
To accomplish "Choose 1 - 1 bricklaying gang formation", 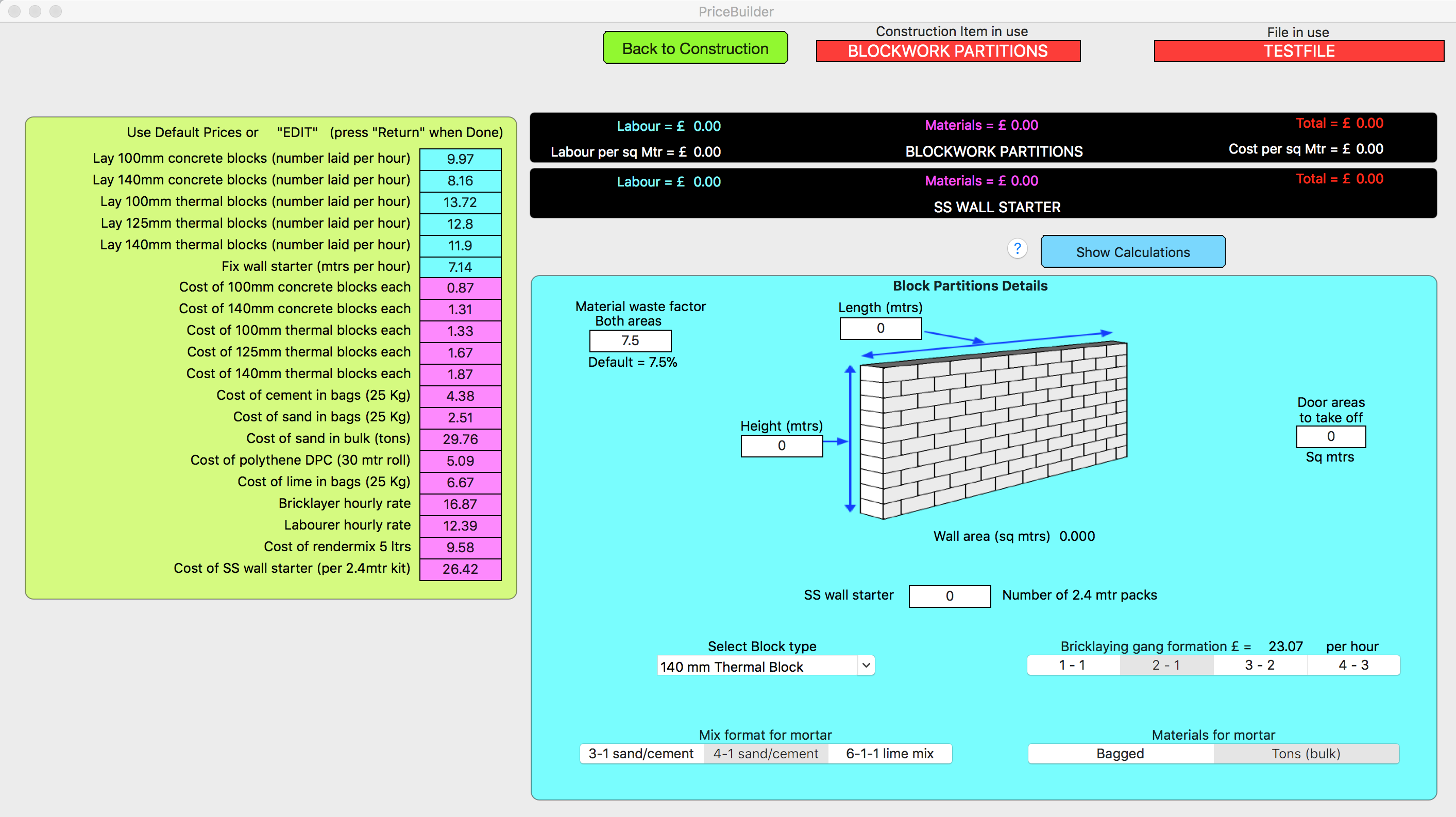I will click(x=1072, y=665).
